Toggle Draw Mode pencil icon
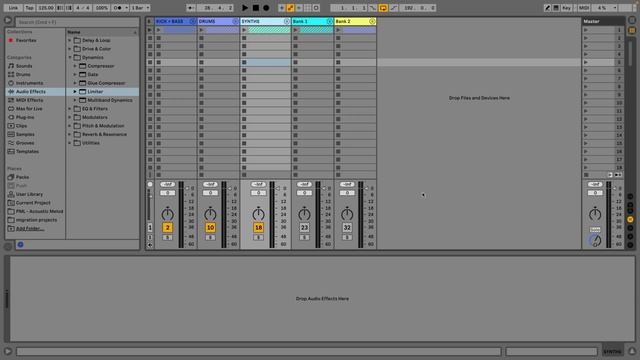Image resolution: width=640 pixels, height=360 pixels. point(547,8)
